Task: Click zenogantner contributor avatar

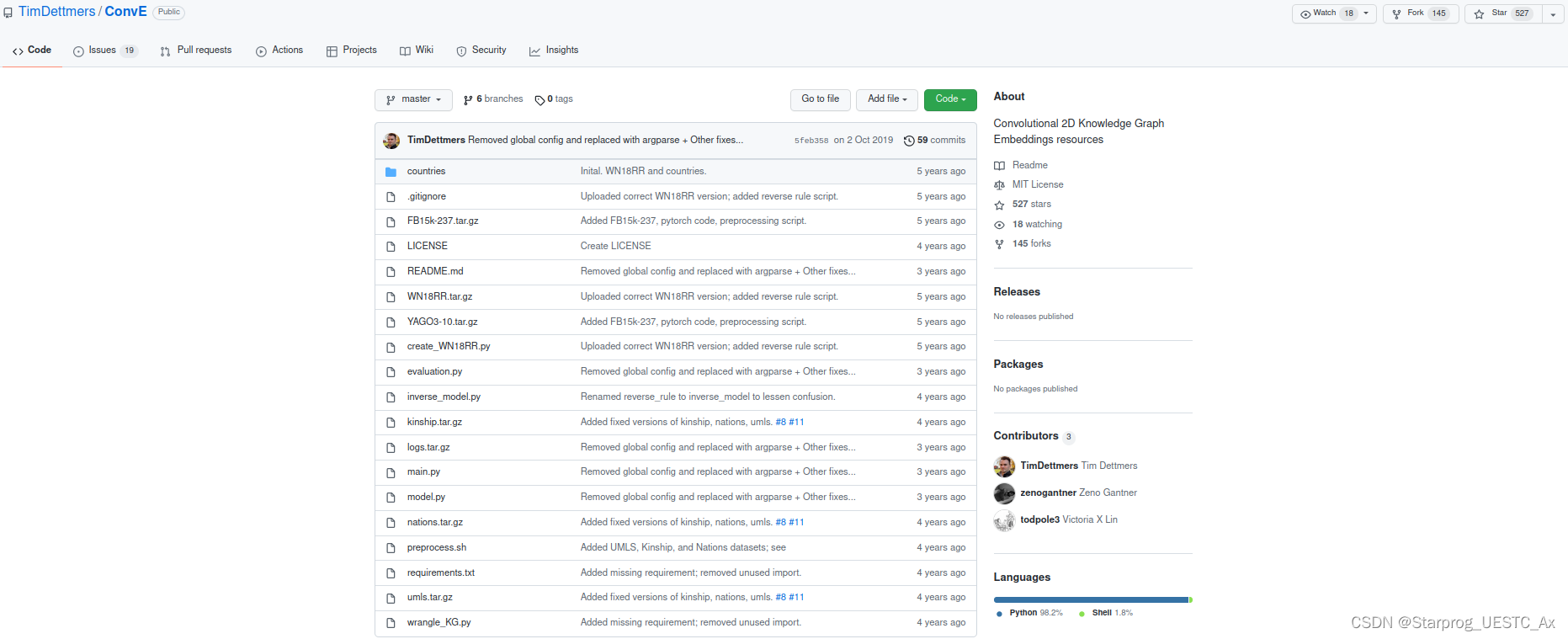Action: 1004,493
